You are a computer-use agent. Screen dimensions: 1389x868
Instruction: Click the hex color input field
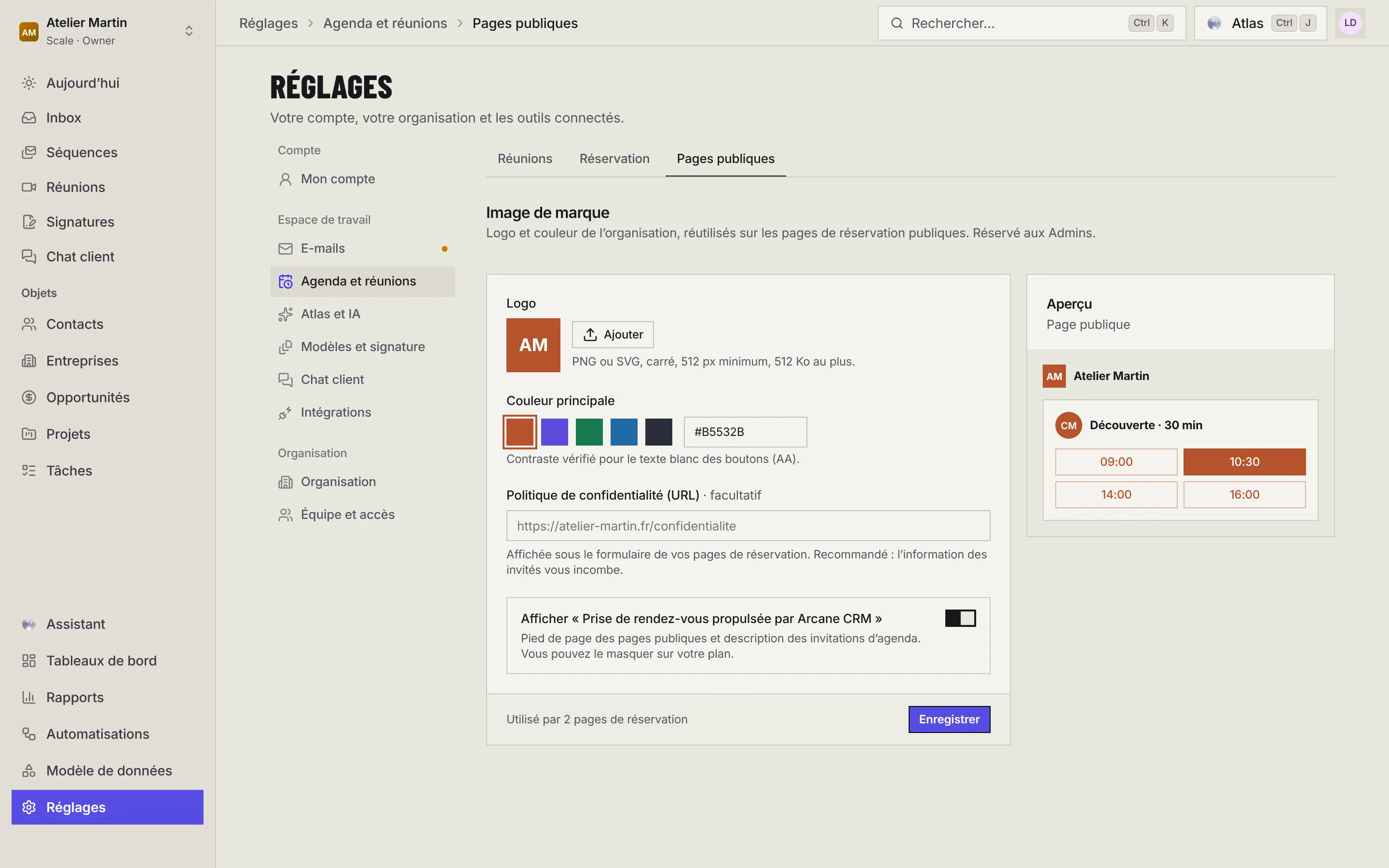click(745, 432)
